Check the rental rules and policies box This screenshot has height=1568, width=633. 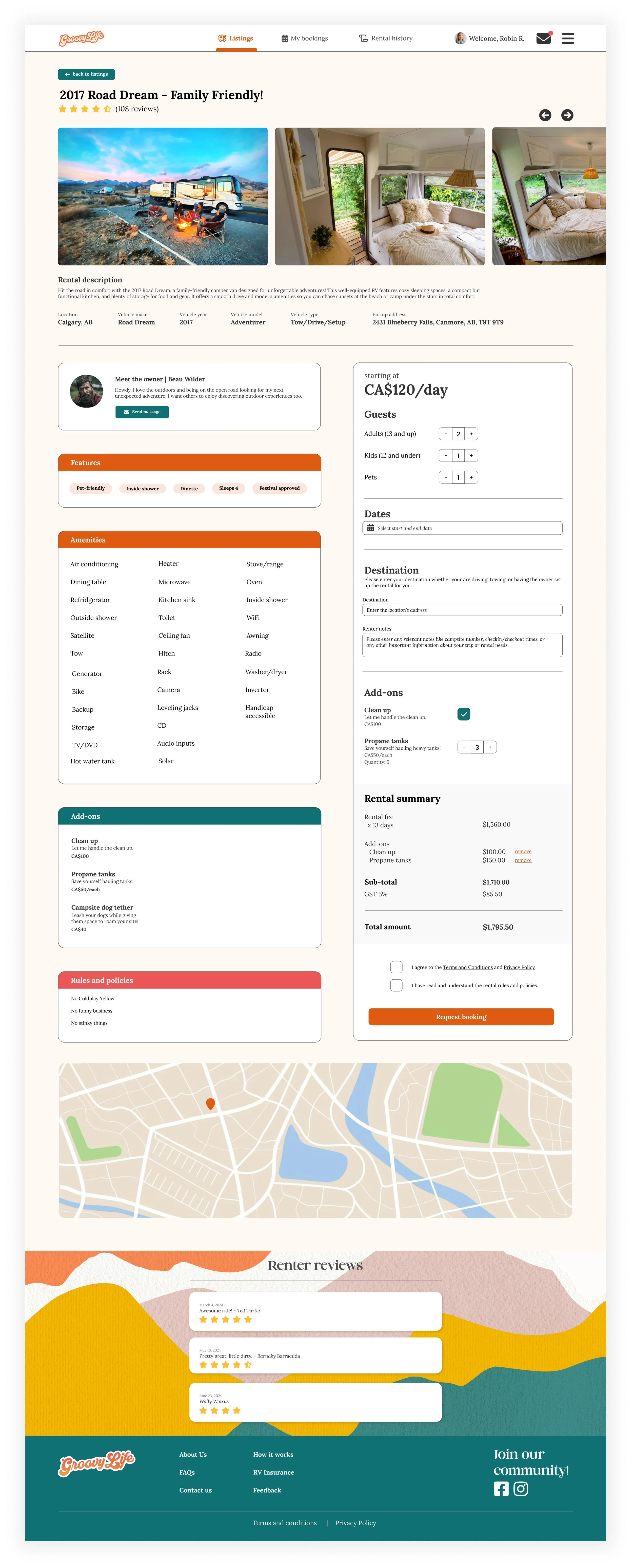click(396, 985)
